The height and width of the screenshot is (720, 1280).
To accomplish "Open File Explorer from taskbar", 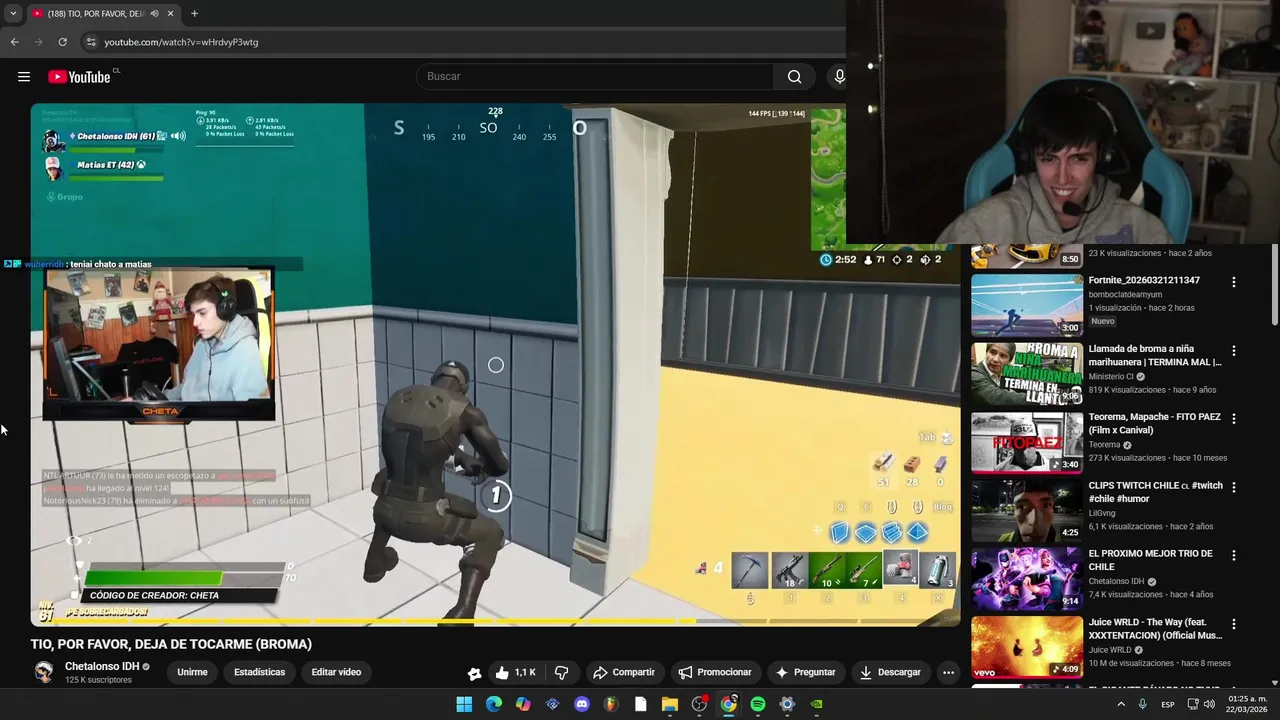I will tap(670, 704).
